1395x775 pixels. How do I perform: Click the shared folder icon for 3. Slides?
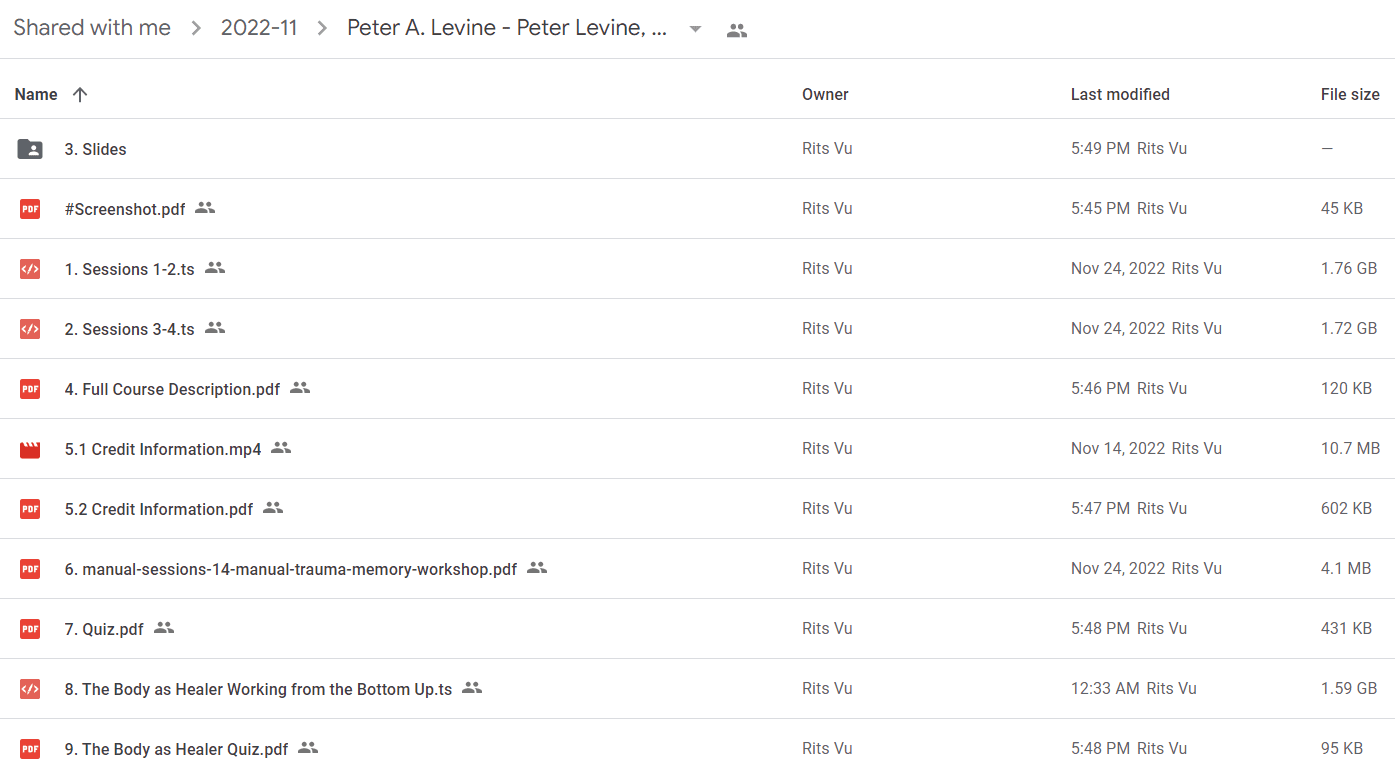coord(30,149)
